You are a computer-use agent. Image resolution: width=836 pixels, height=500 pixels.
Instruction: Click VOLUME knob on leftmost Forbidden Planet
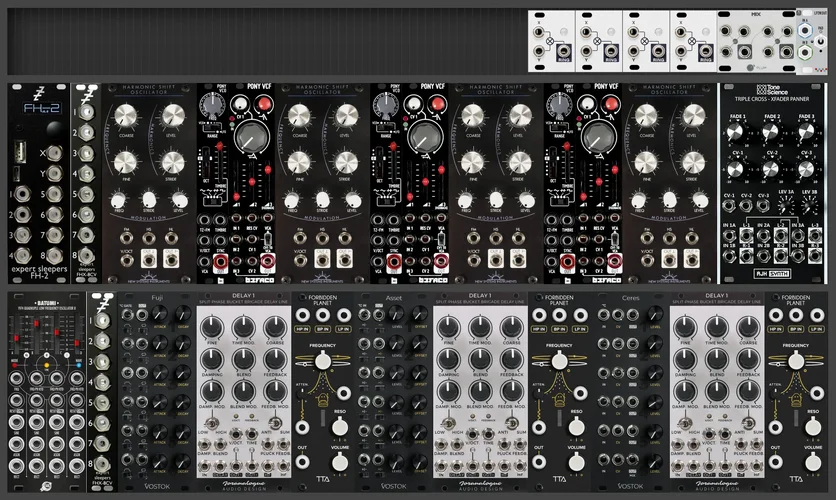(340, 463)
